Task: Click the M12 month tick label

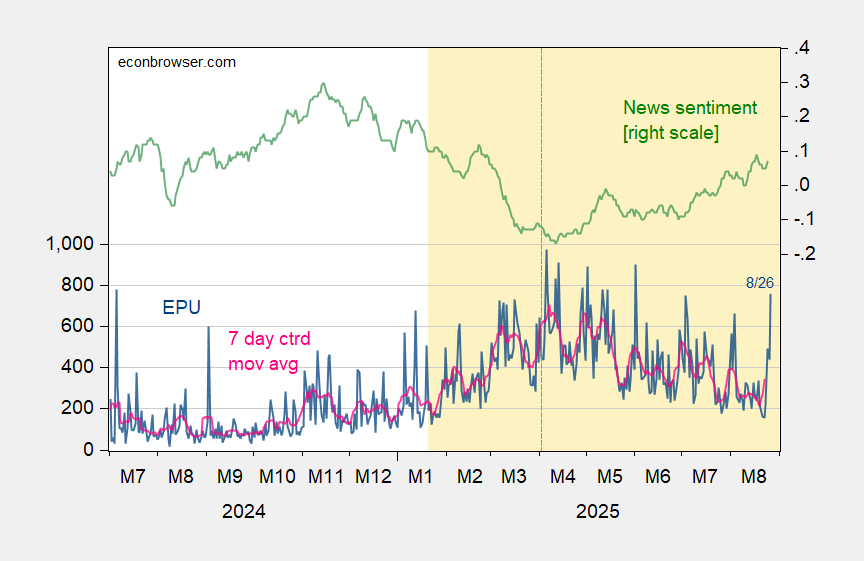Action: (x=372, y=477)
